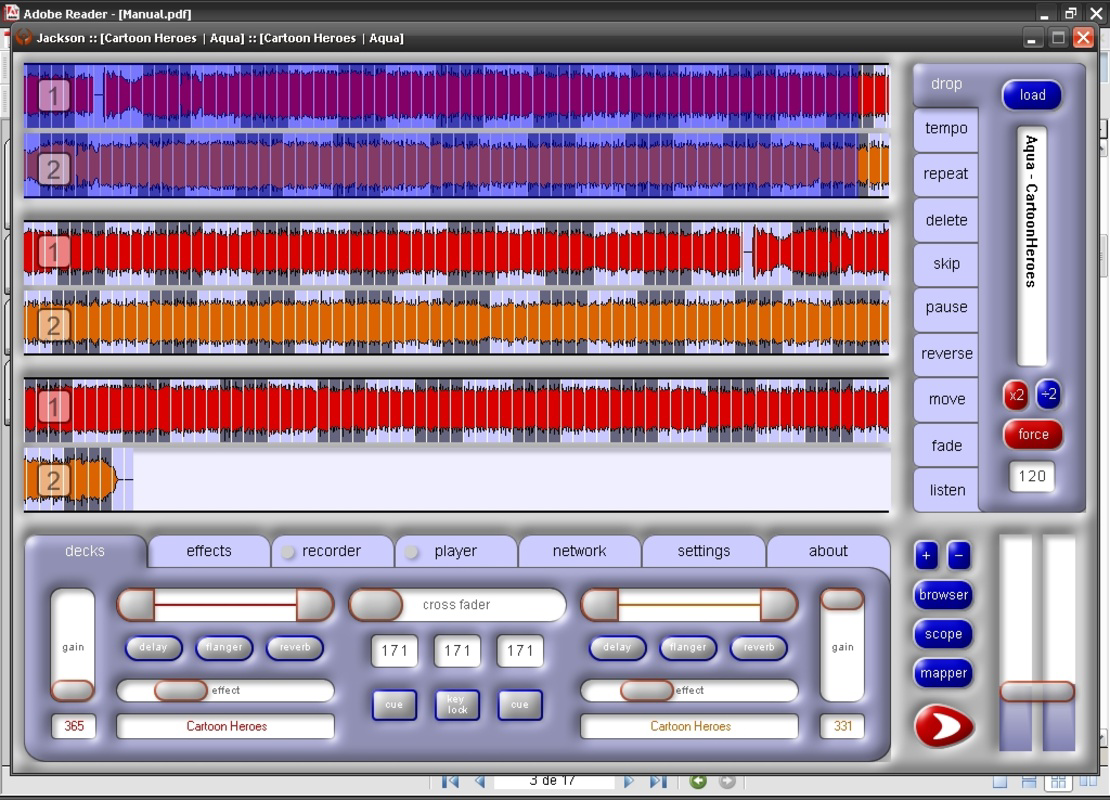Image resolution: width=1110 pixels, height=800 pixels.
Task: Toggle right deck reverb effect
Action: [759, 647]
